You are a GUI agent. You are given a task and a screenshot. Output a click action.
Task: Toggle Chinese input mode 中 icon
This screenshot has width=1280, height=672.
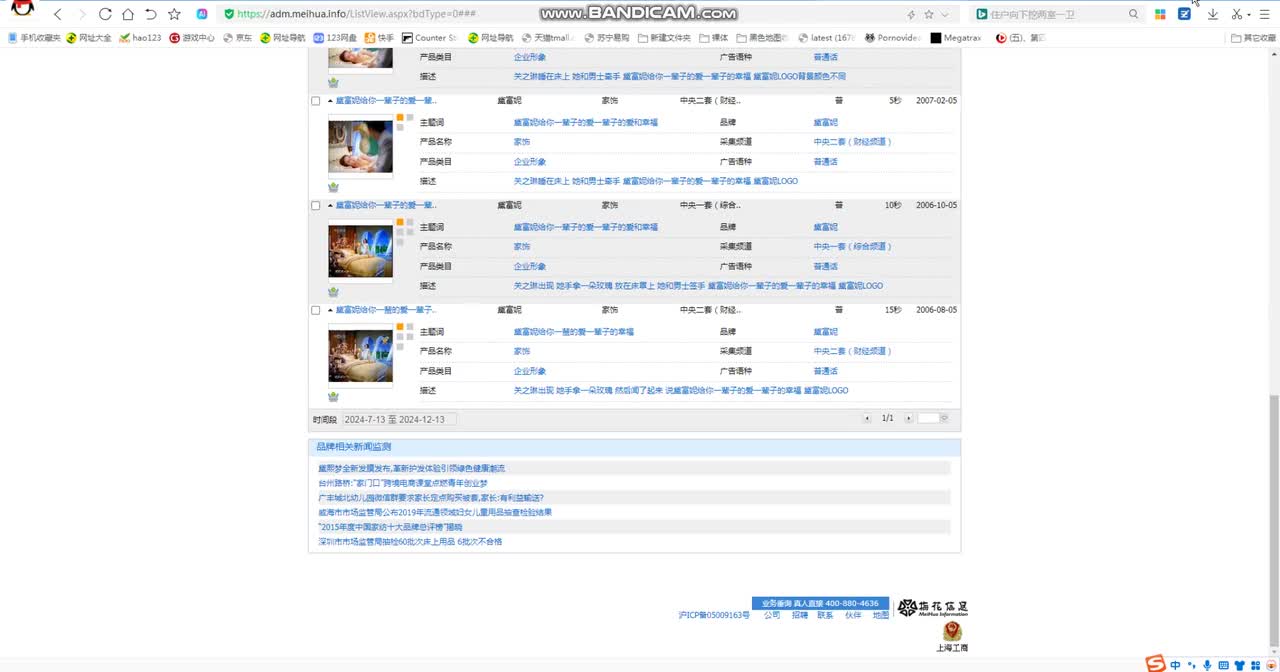tap(1175, 665)
